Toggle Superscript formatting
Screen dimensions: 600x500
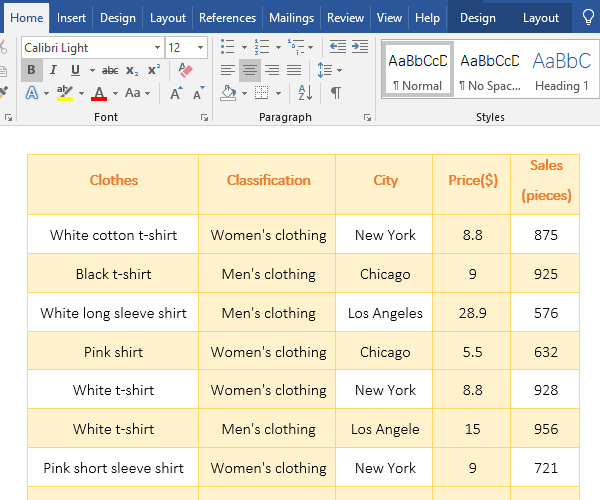click(154, 70)
